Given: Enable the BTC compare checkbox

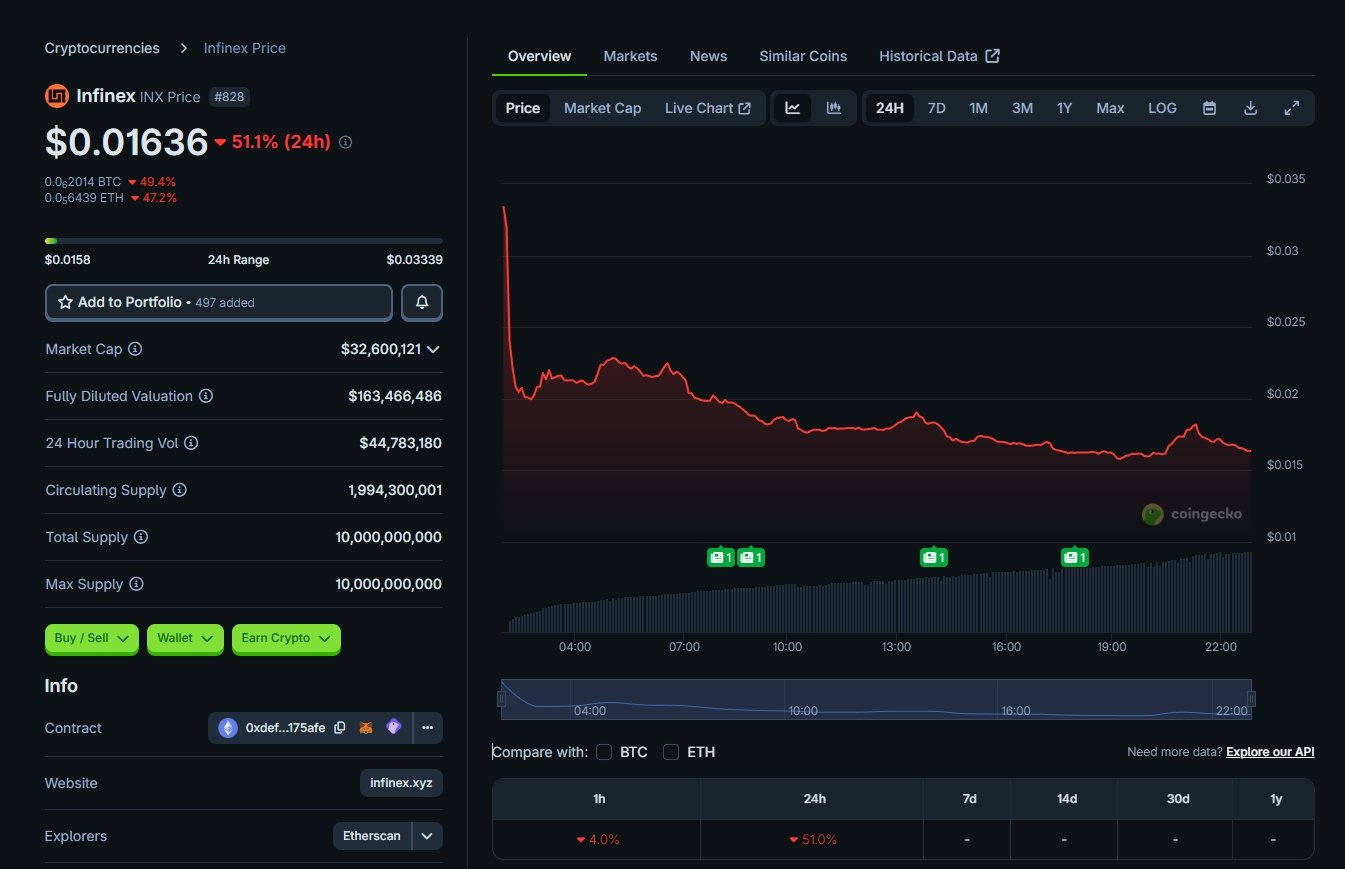Looking at the screenshot, I should (x=604, y=752).
